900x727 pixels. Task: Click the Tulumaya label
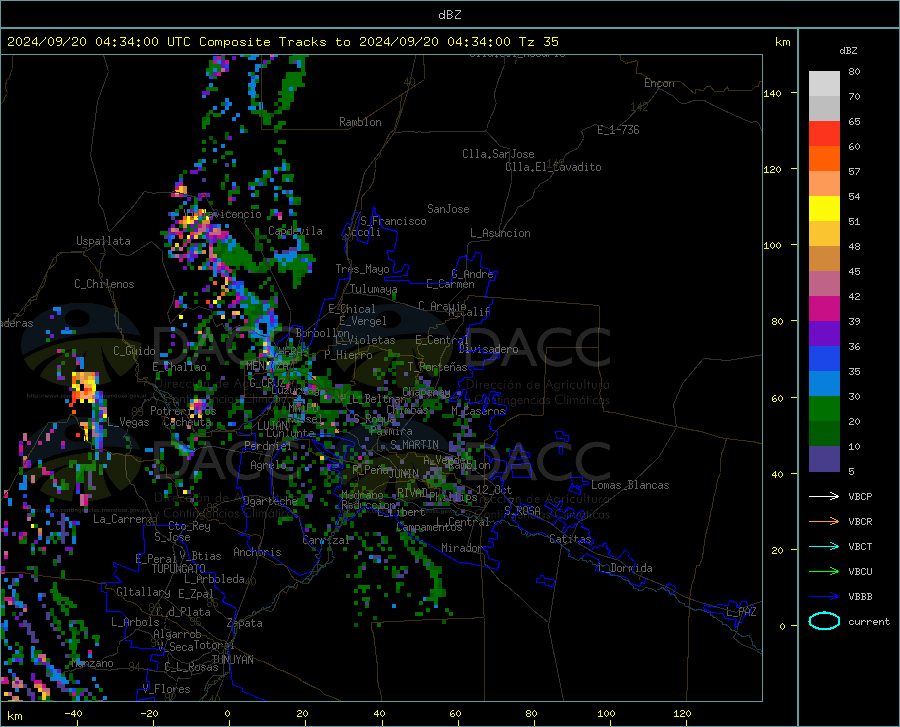[x=373, y=289]
